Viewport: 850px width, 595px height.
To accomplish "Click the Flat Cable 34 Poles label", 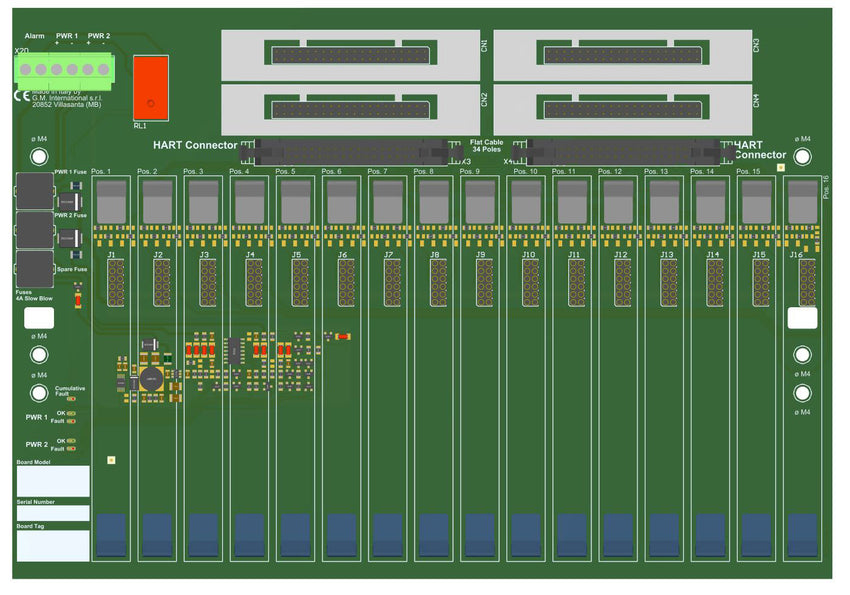I will pos(486,146).
